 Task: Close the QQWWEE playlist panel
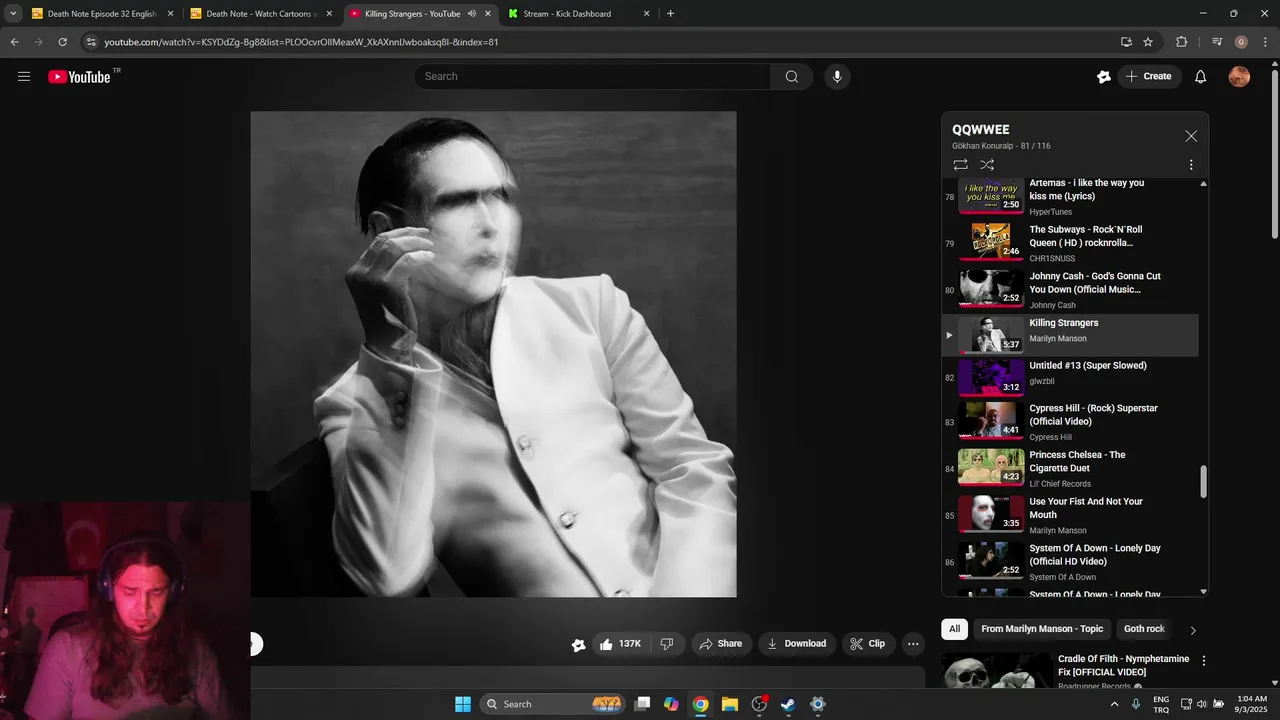(x=1191, y=136)
